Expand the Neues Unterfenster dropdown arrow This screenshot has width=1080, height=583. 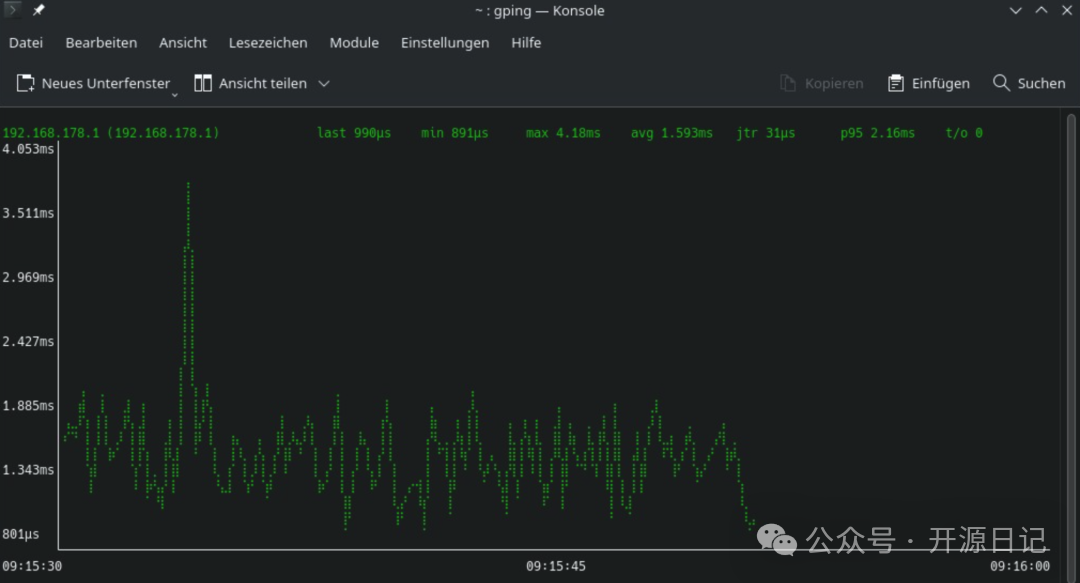[174, 94]
